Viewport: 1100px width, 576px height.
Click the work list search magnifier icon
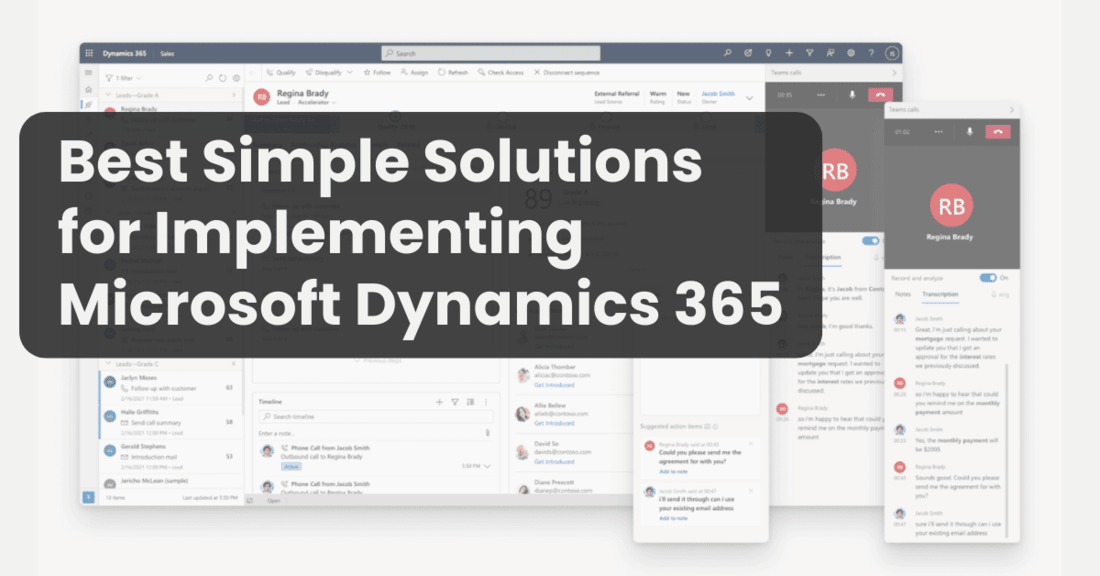coord(209,78)
